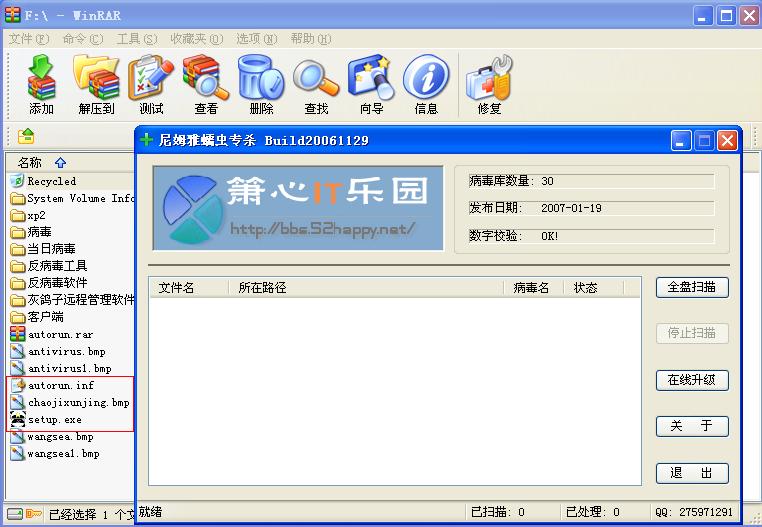Open the 帮助(H) menu
This screenshot has height=527, width=762.
pyautogui.click(x=311, y=39)
